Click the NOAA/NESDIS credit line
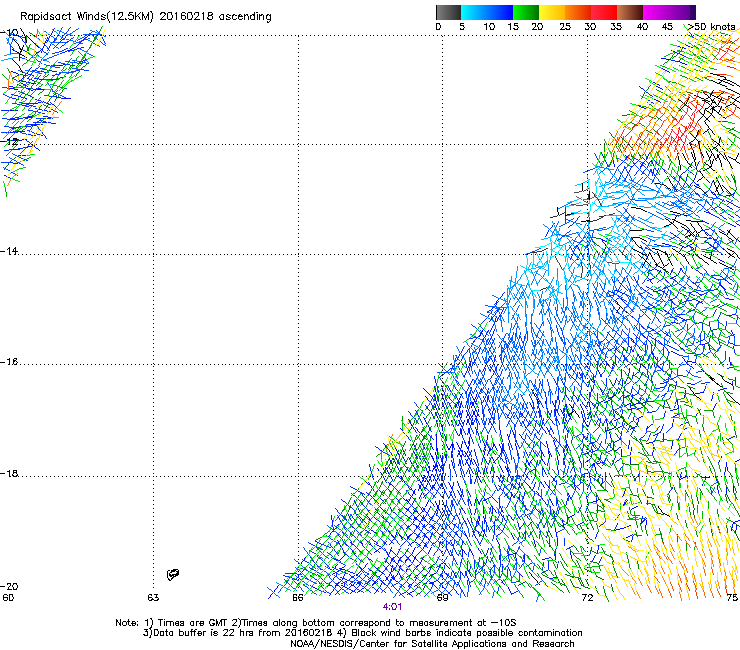Image resolution: width=740 pixels, height=650 pixels. [x=432, y=644]
